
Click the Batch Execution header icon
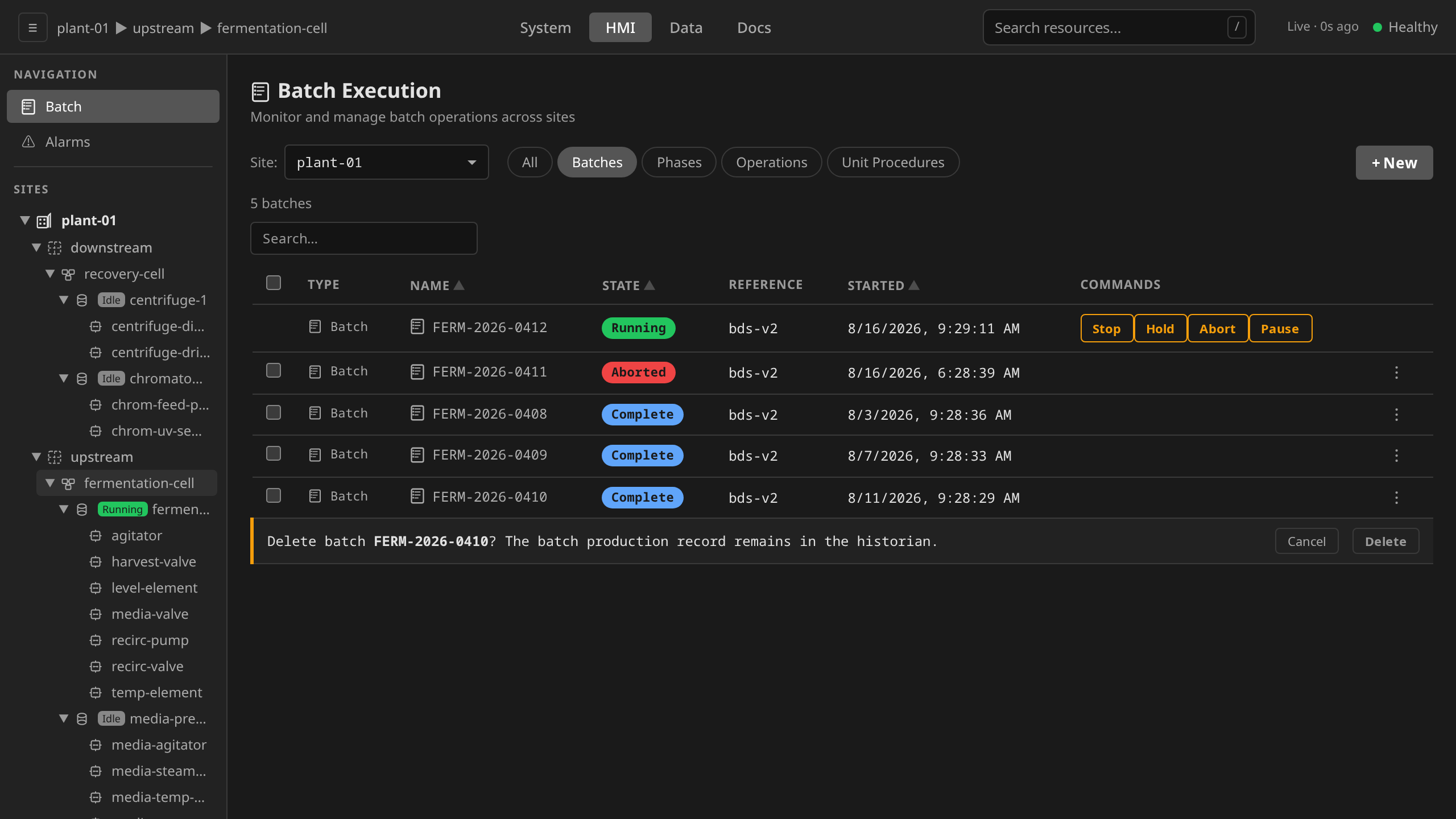click(x=260, y=92)
